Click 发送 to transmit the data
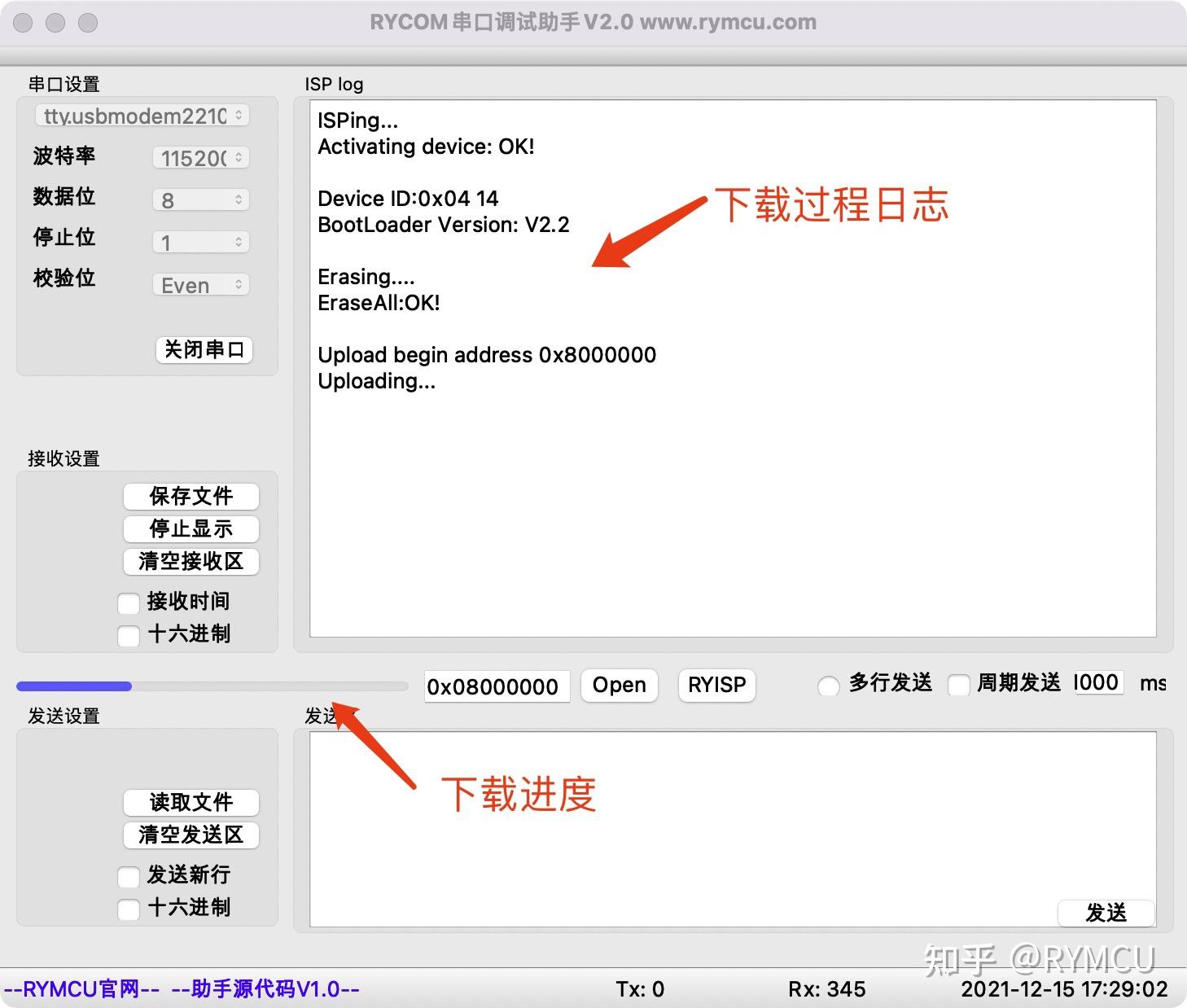This screenshot has height=1008, width=1187. point(1106,913)
